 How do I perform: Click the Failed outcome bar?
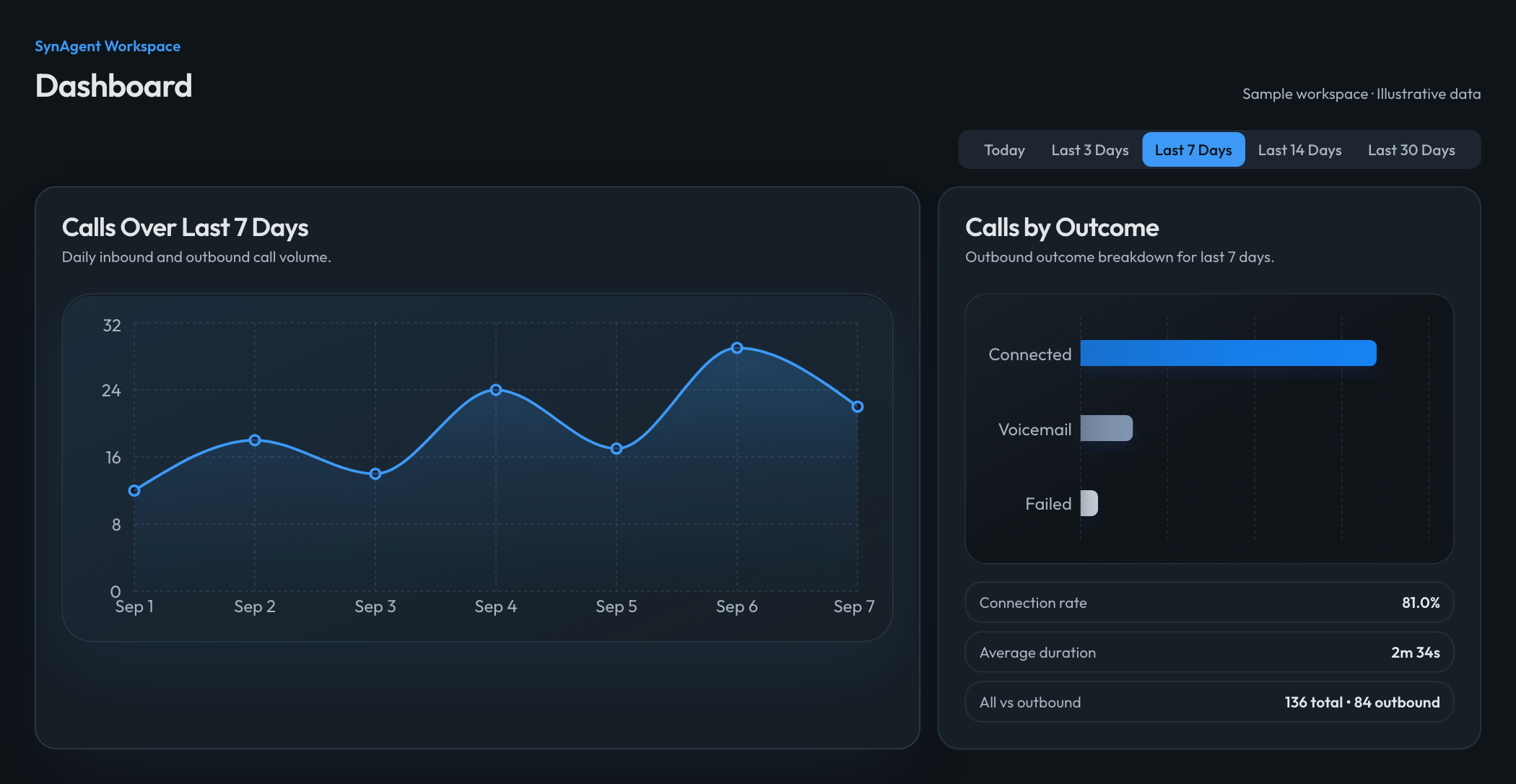[1089, 503]
